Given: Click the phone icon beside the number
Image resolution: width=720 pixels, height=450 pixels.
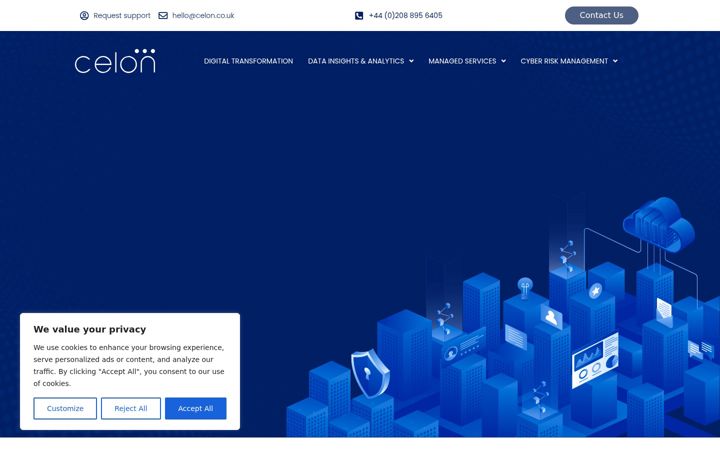Looking at the screenshot, I should 359,16.
